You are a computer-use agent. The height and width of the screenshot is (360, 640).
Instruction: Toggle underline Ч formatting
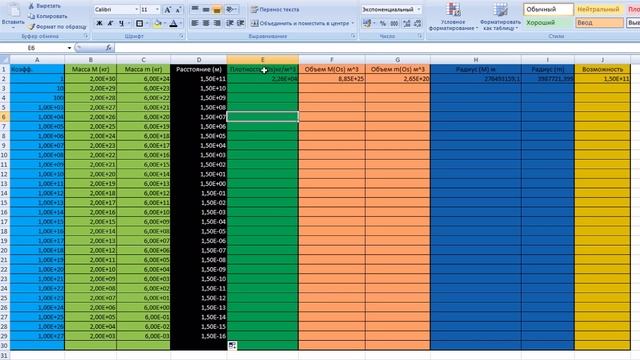(x=121, y=24)
